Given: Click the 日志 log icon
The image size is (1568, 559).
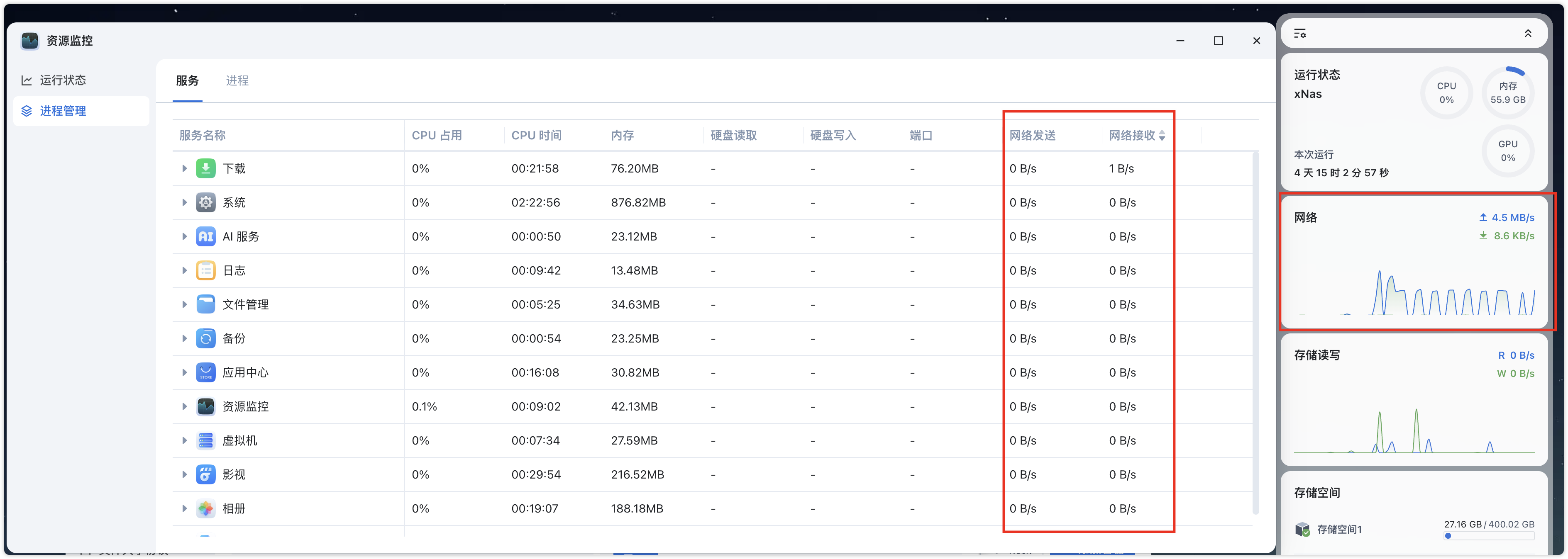Looking at the screenshot, I should [206, 271].
